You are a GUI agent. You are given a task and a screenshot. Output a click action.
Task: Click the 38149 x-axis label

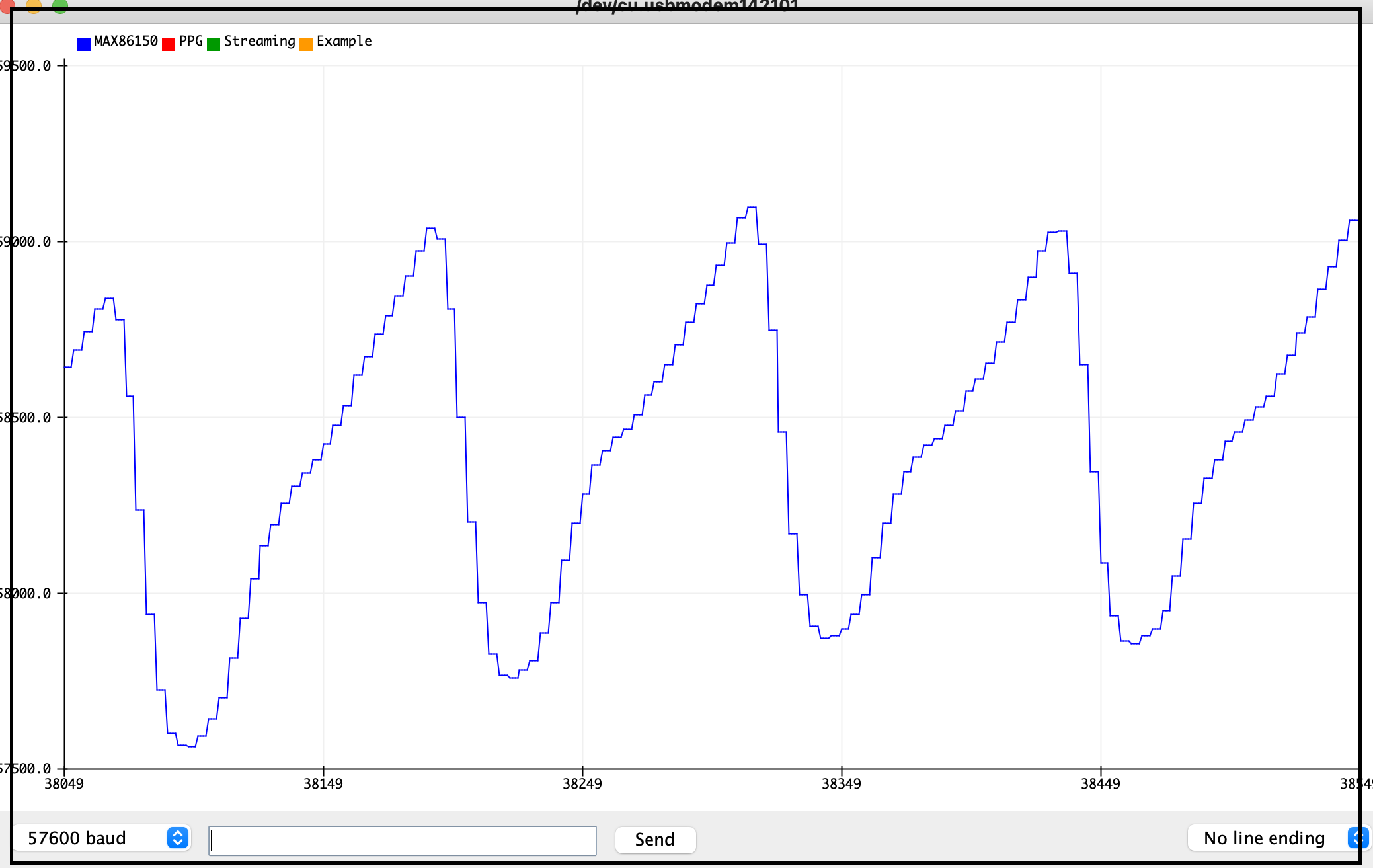click(323, 783)
